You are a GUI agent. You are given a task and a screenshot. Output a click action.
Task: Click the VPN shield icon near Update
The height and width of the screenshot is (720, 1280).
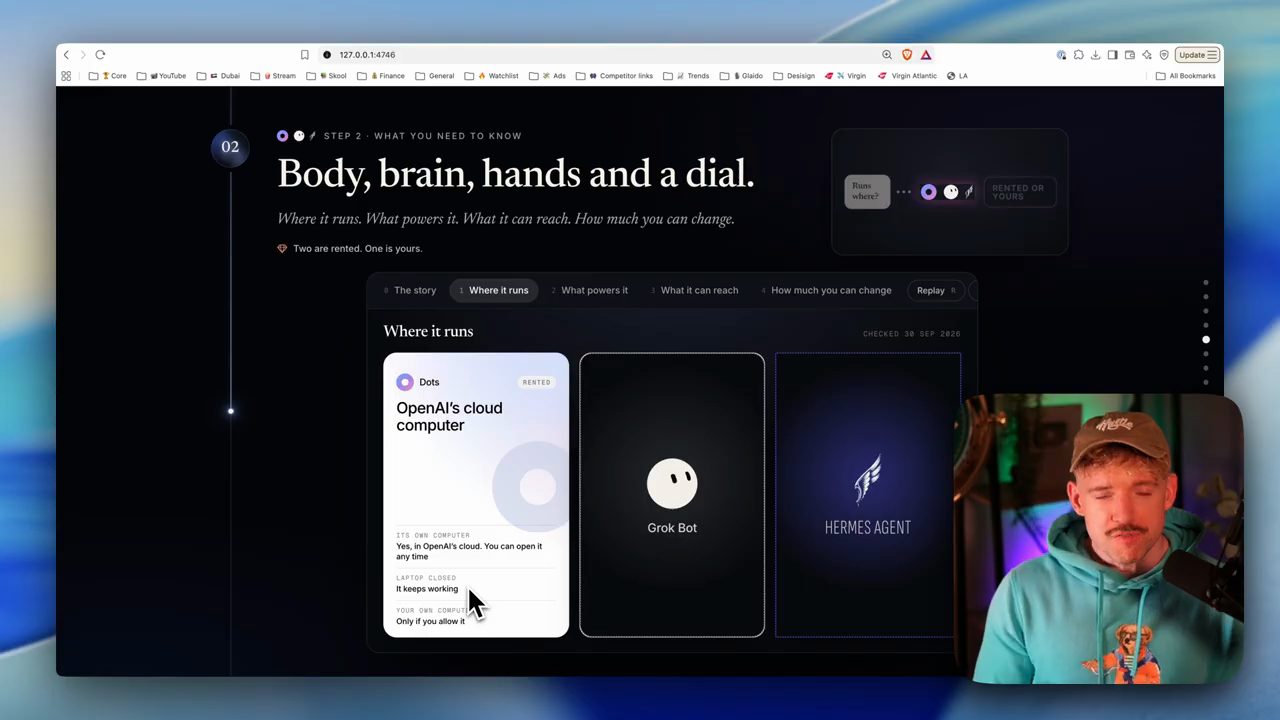pos(1164,55)
